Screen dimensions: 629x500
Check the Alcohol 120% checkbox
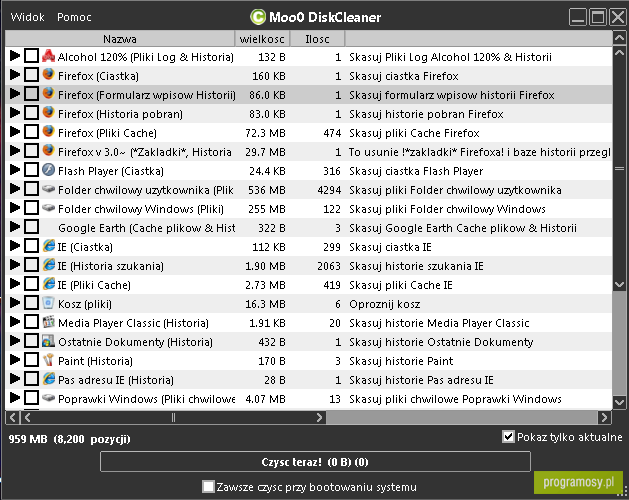[31, 56]
